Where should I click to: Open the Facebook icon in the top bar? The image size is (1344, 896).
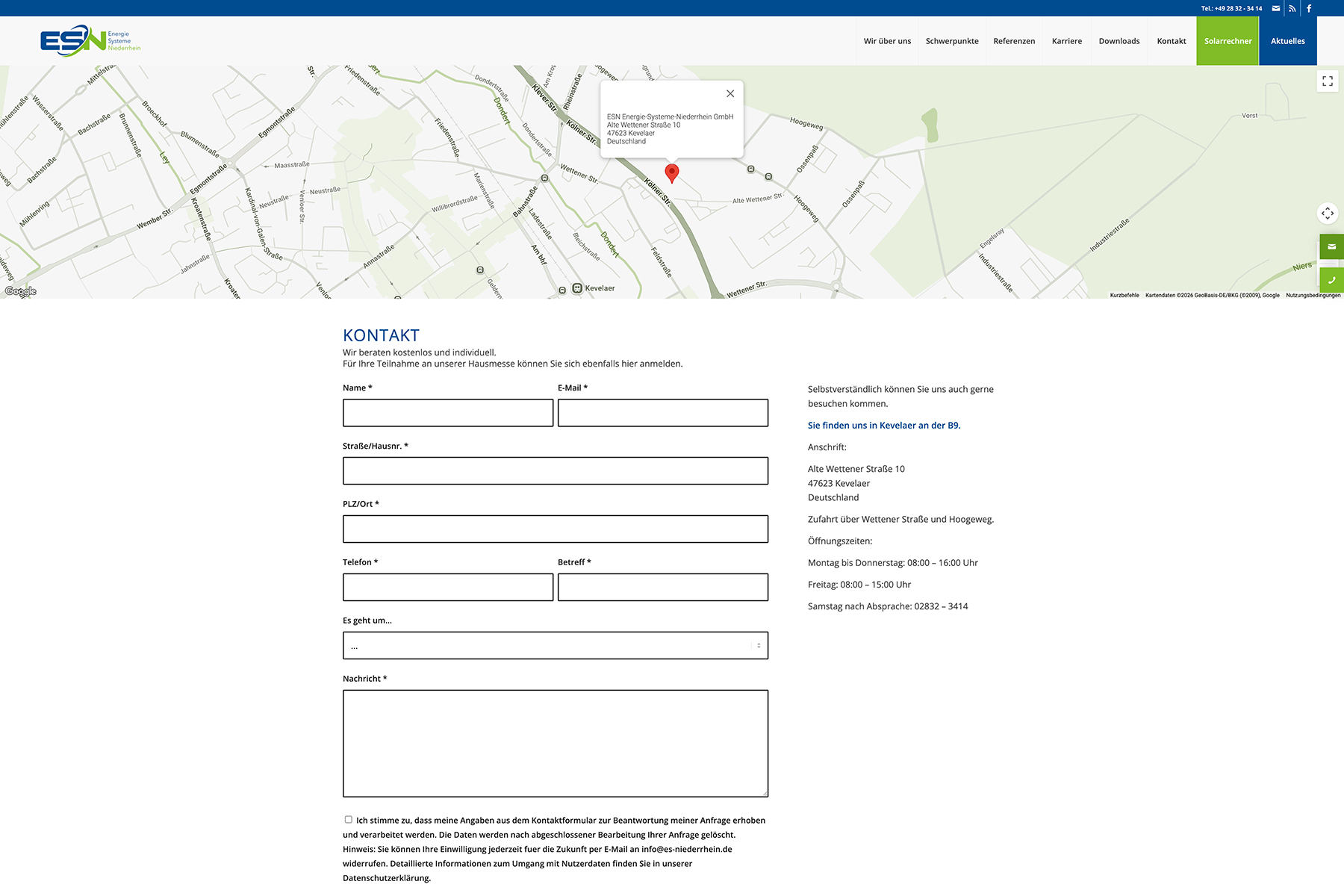1309,8
